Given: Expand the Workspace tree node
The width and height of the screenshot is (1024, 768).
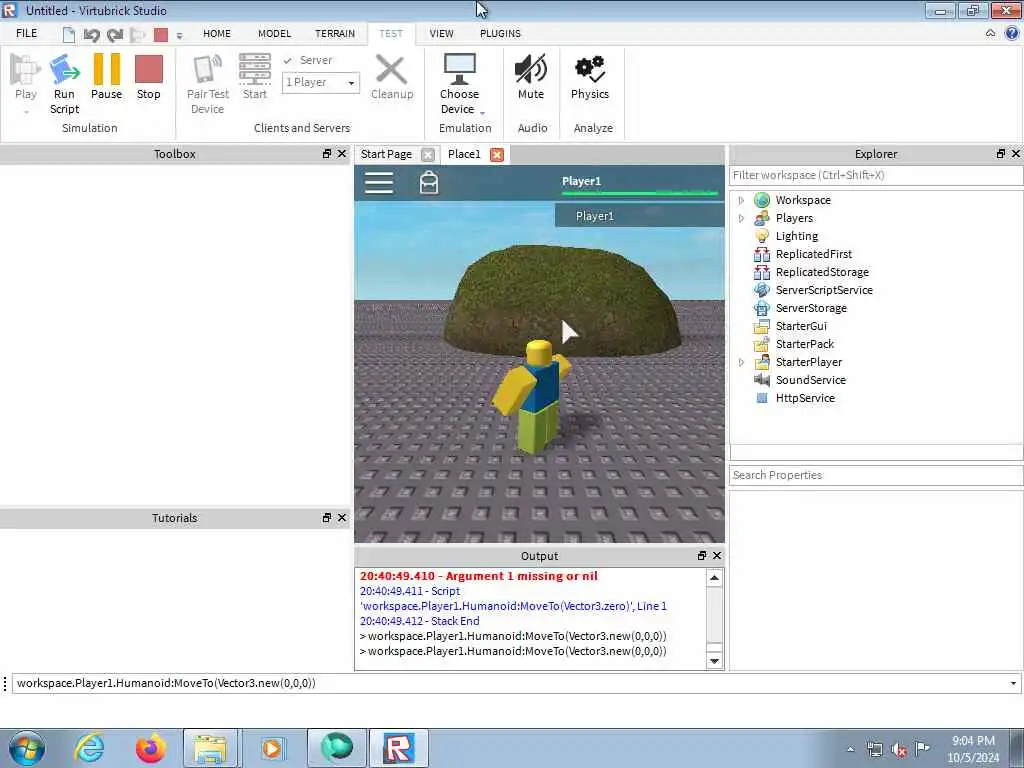Looking at the screenshot, I should [x=741, y=200].
